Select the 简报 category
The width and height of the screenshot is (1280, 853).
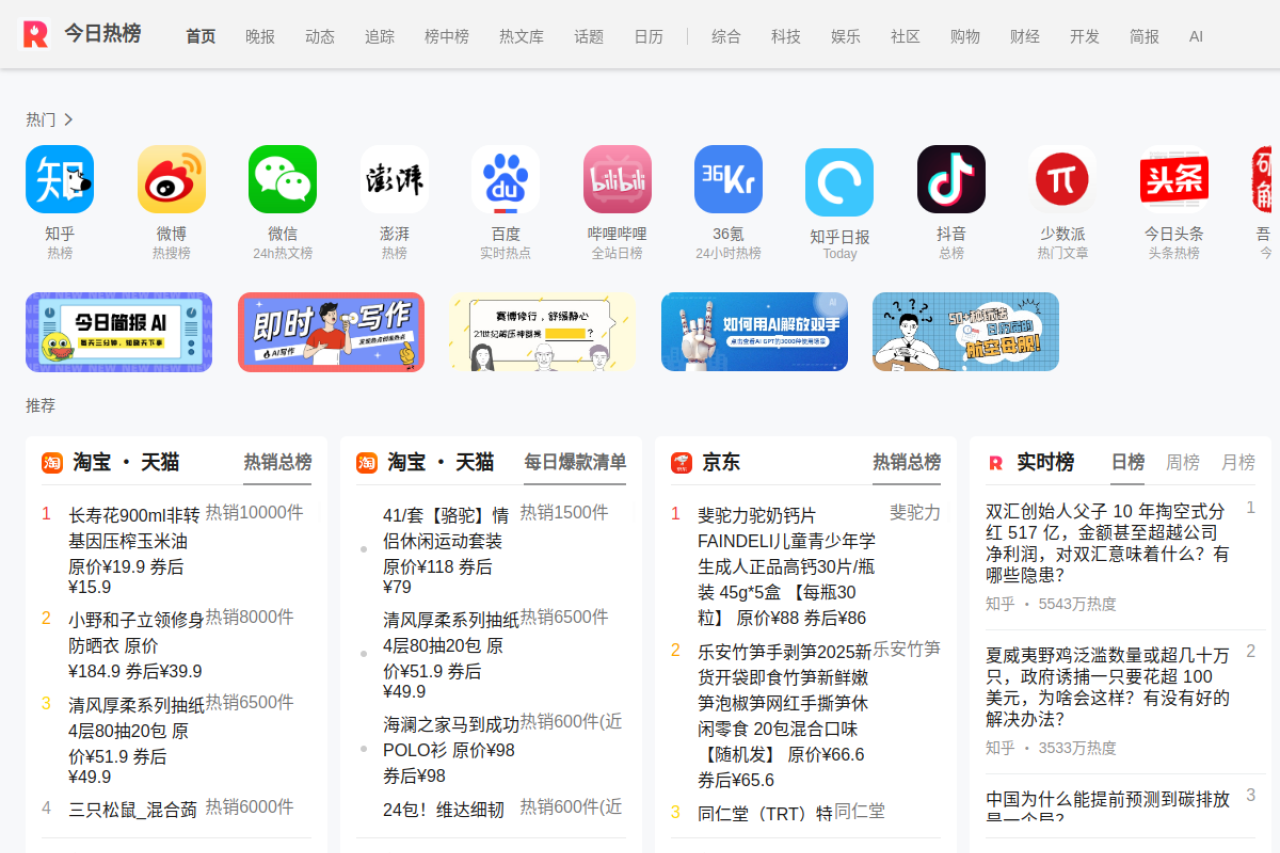[x=1145, y=37]
